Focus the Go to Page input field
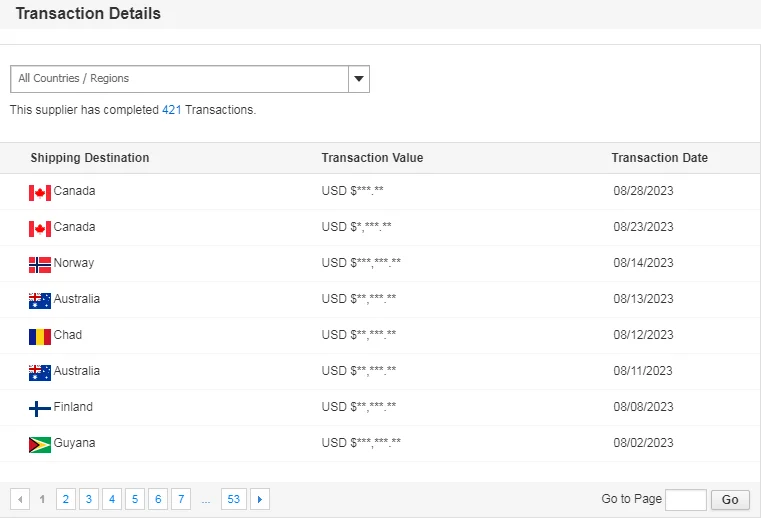Image resolution: width=761 pixels, height=518 pixels. (685, 500)
